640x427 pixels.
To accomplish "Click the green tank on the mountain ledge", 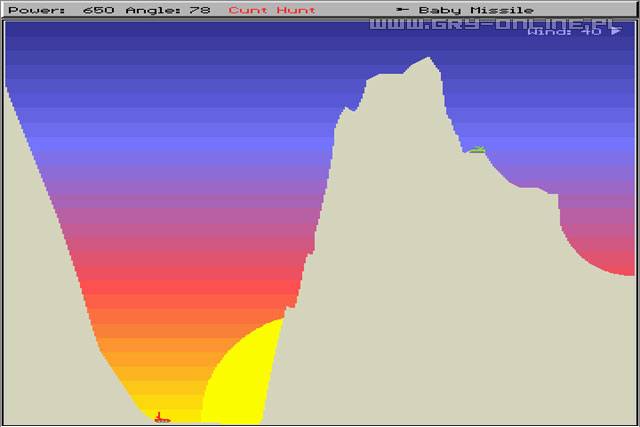I will coord(477,150).
